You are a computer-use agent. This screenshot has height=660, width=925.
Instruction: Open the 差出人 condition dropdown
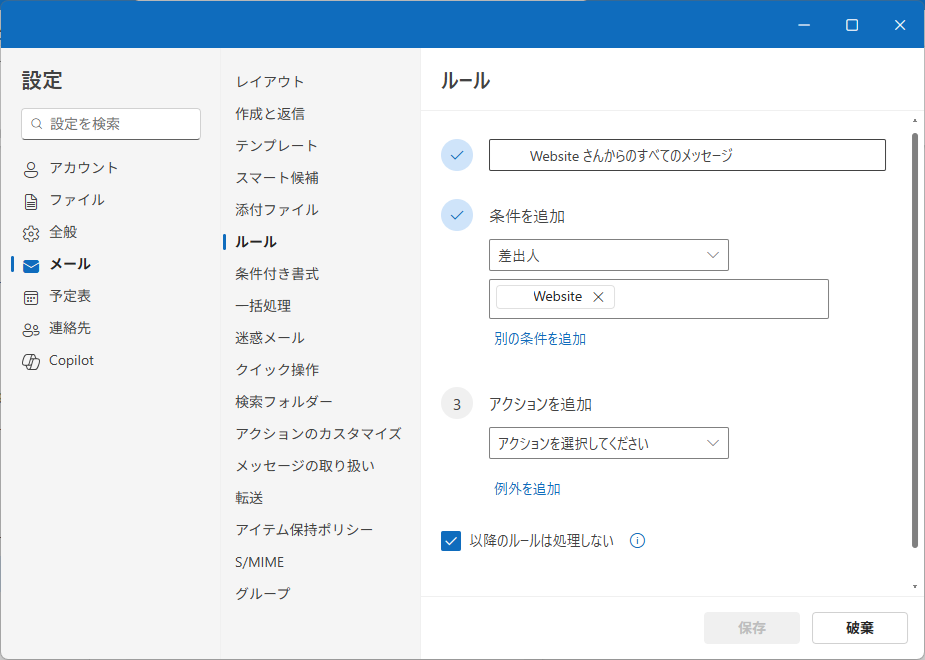(608, 255)
